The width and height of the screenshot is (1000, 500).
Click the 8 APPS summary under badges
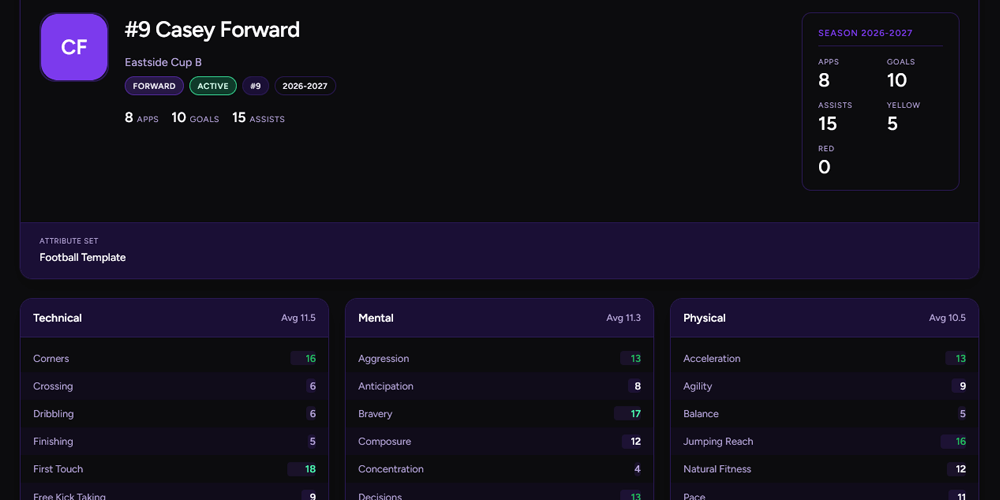(142, 118)
